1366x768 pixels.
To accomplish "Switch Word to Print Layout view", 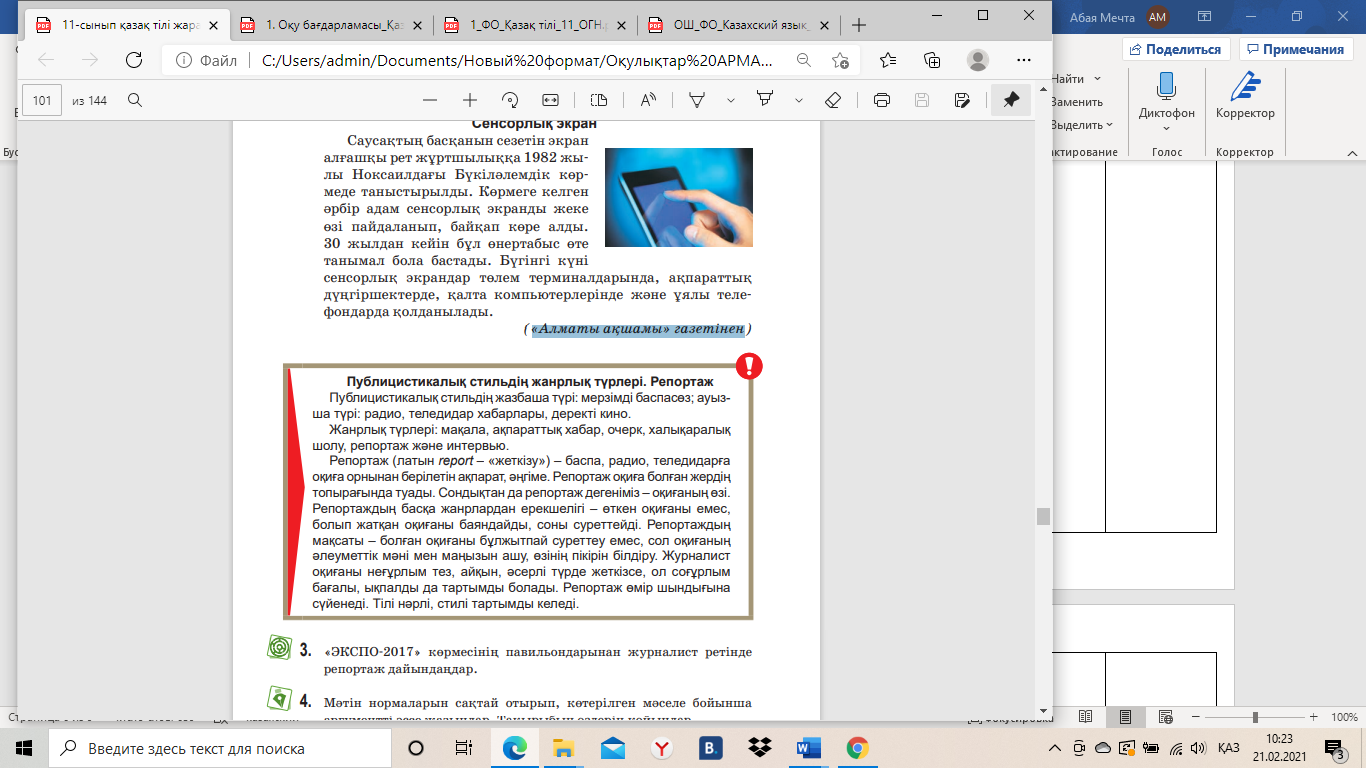I will point(1125,717).
